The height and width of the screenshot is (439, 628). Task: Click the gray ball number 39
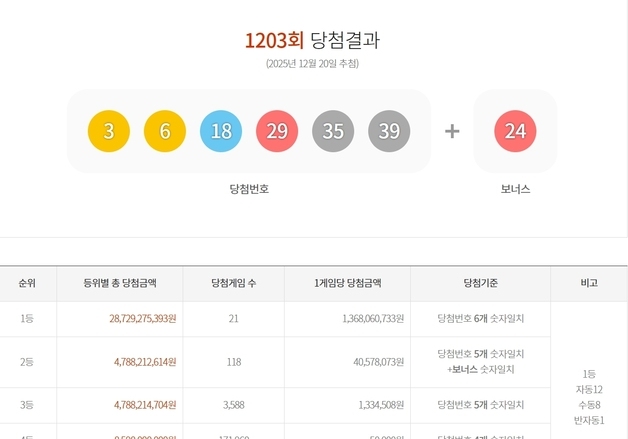[x=389, y=131]
